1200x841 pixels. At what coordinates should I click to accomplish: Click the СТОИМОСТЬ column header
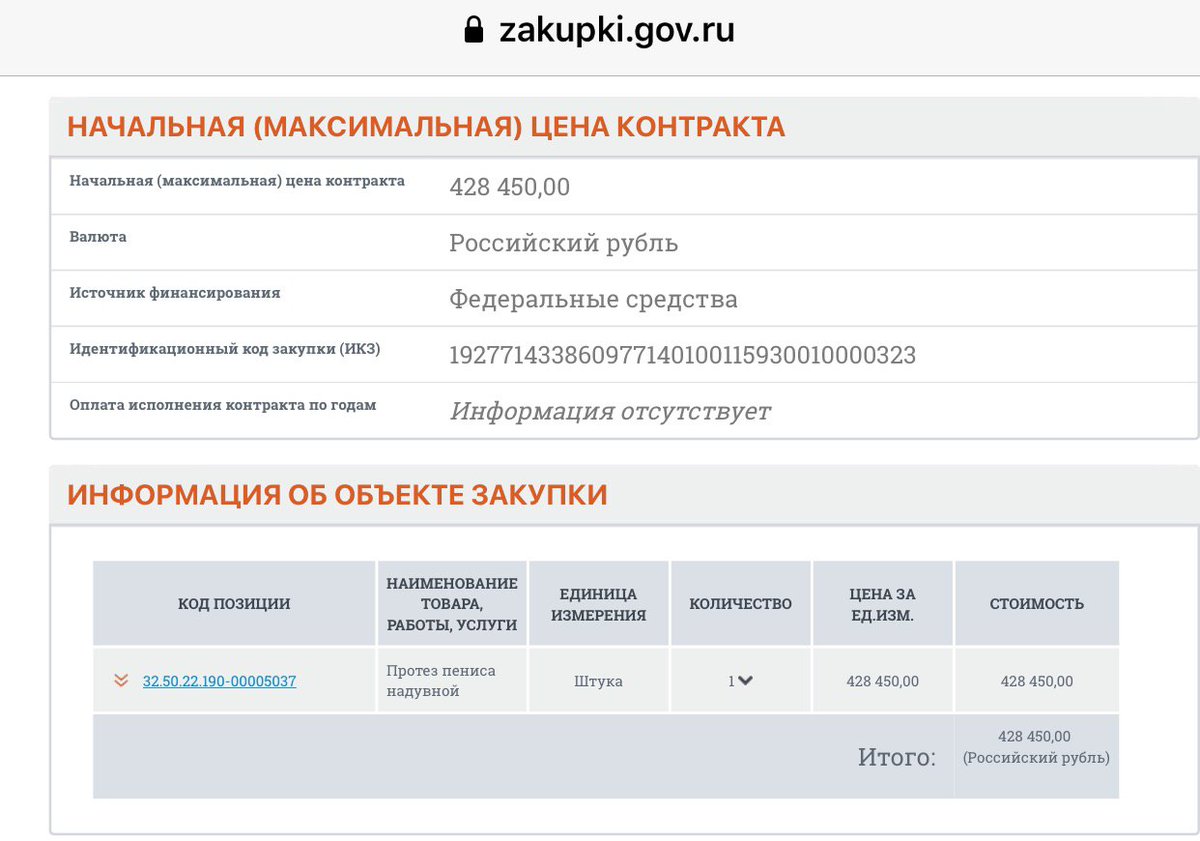point(1037,604)
